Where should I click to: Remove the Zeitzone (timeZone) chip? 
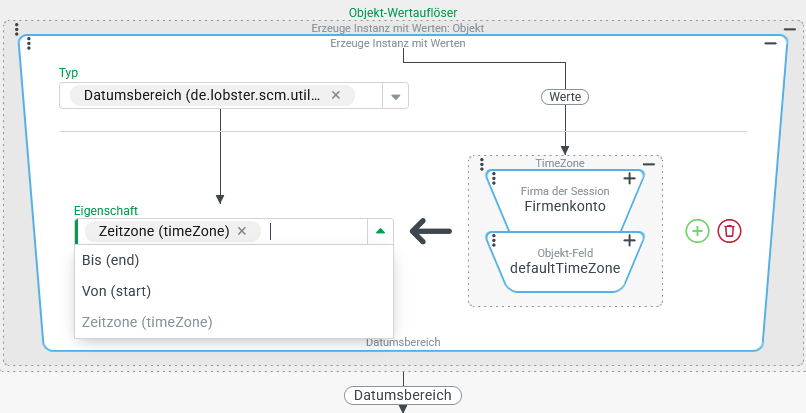(x=242, y=231)
